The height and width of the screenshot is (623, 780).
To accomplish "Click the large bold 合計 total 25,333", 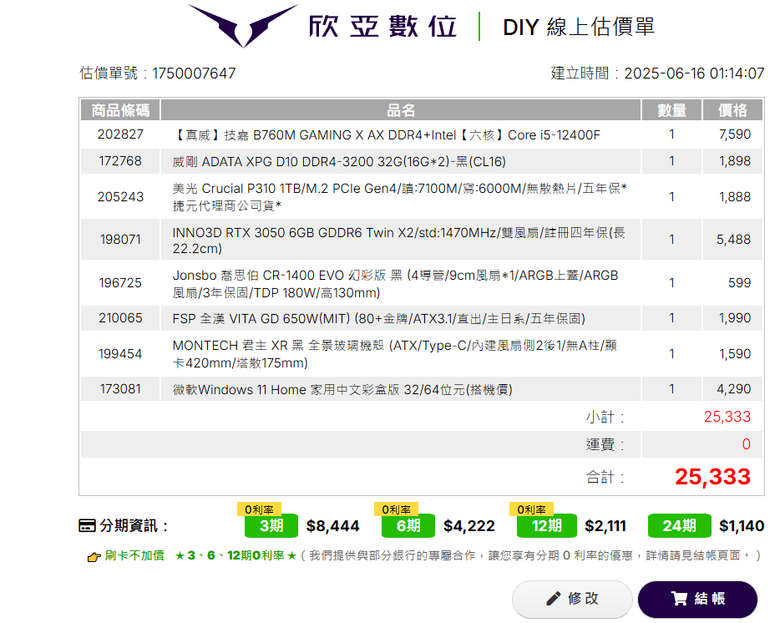I will [713, 477].
